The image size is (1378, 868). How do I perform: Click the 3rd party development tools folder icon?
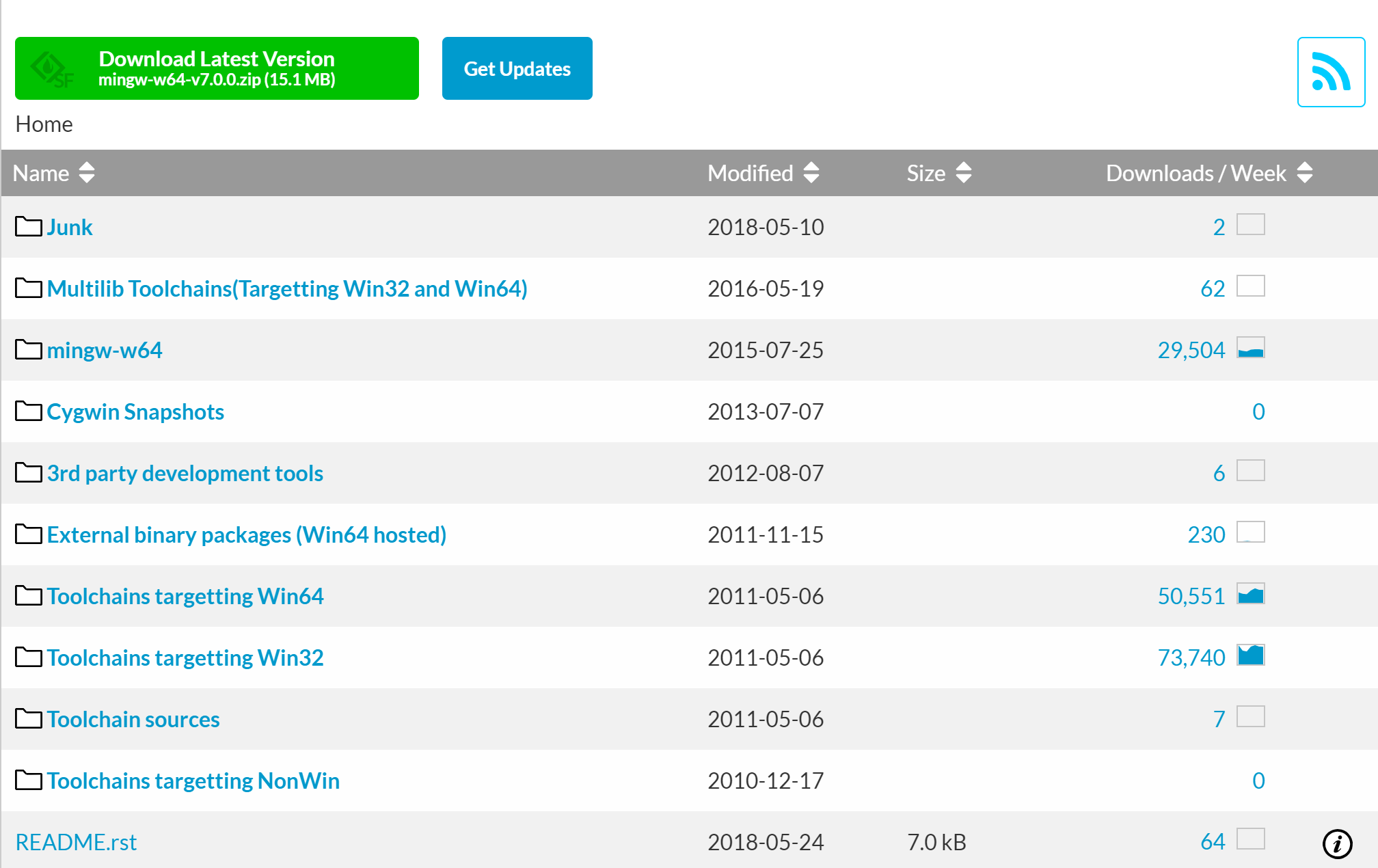[x=29, y=472]
